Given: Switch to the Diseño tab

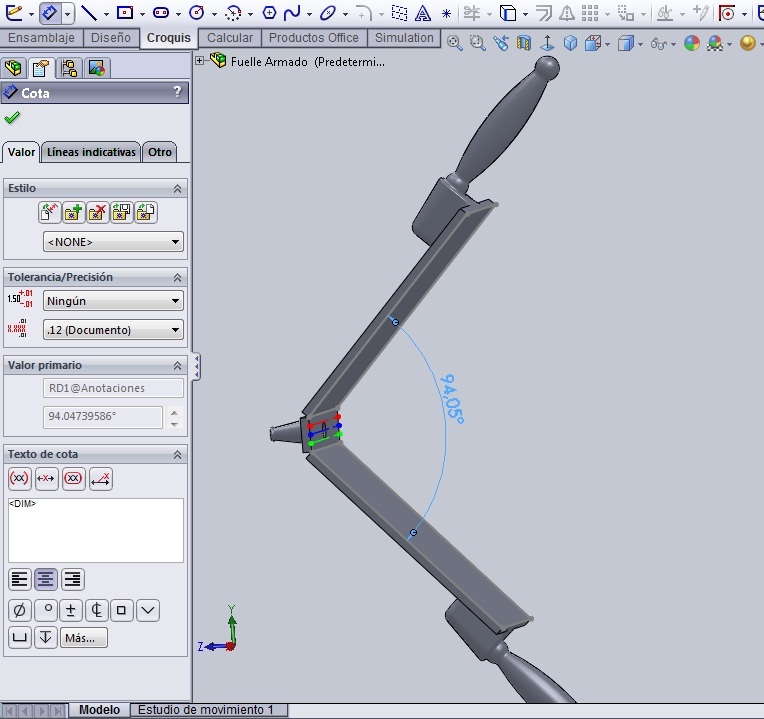Looking at the screenshot, I should click(x=111, y=38).
